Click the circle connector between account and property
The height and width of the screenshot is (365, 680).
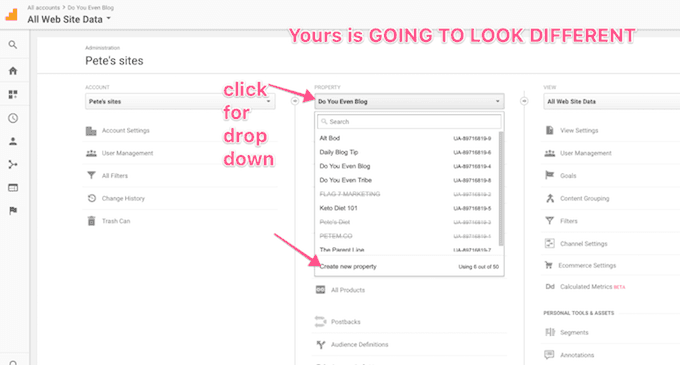(295, 101)
